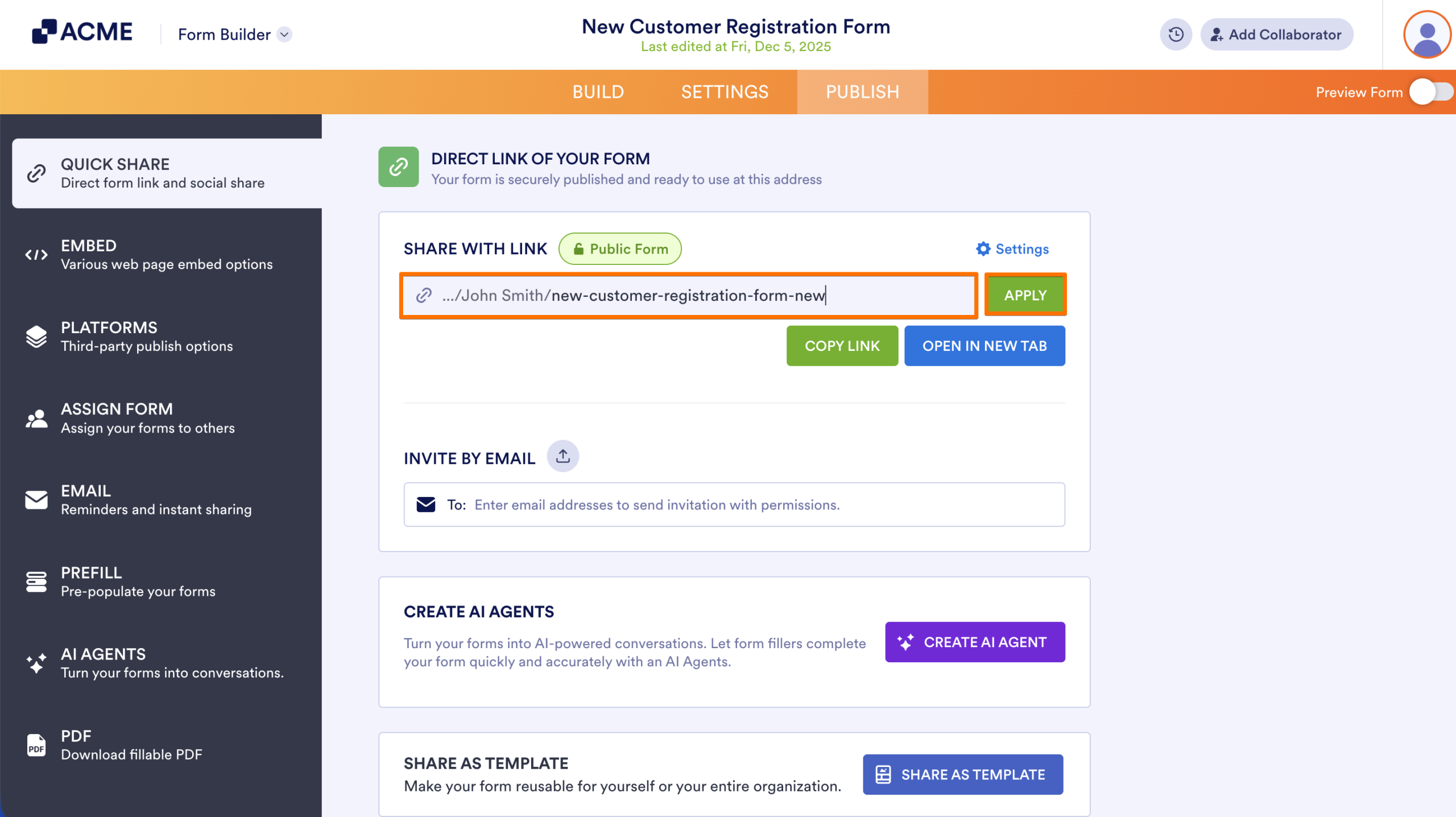Open the share link Settings
Screen dimensions: 1456x817
(1012, 248)
